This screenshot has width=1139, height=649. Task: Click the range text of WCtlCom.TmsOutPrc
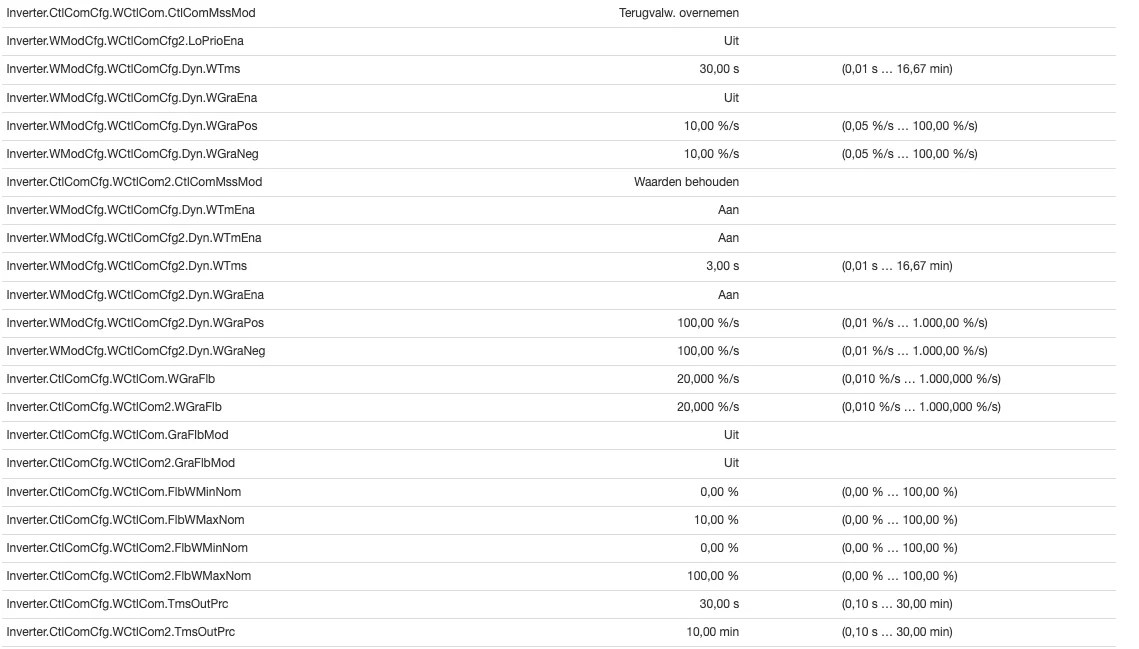pos(896,604)
